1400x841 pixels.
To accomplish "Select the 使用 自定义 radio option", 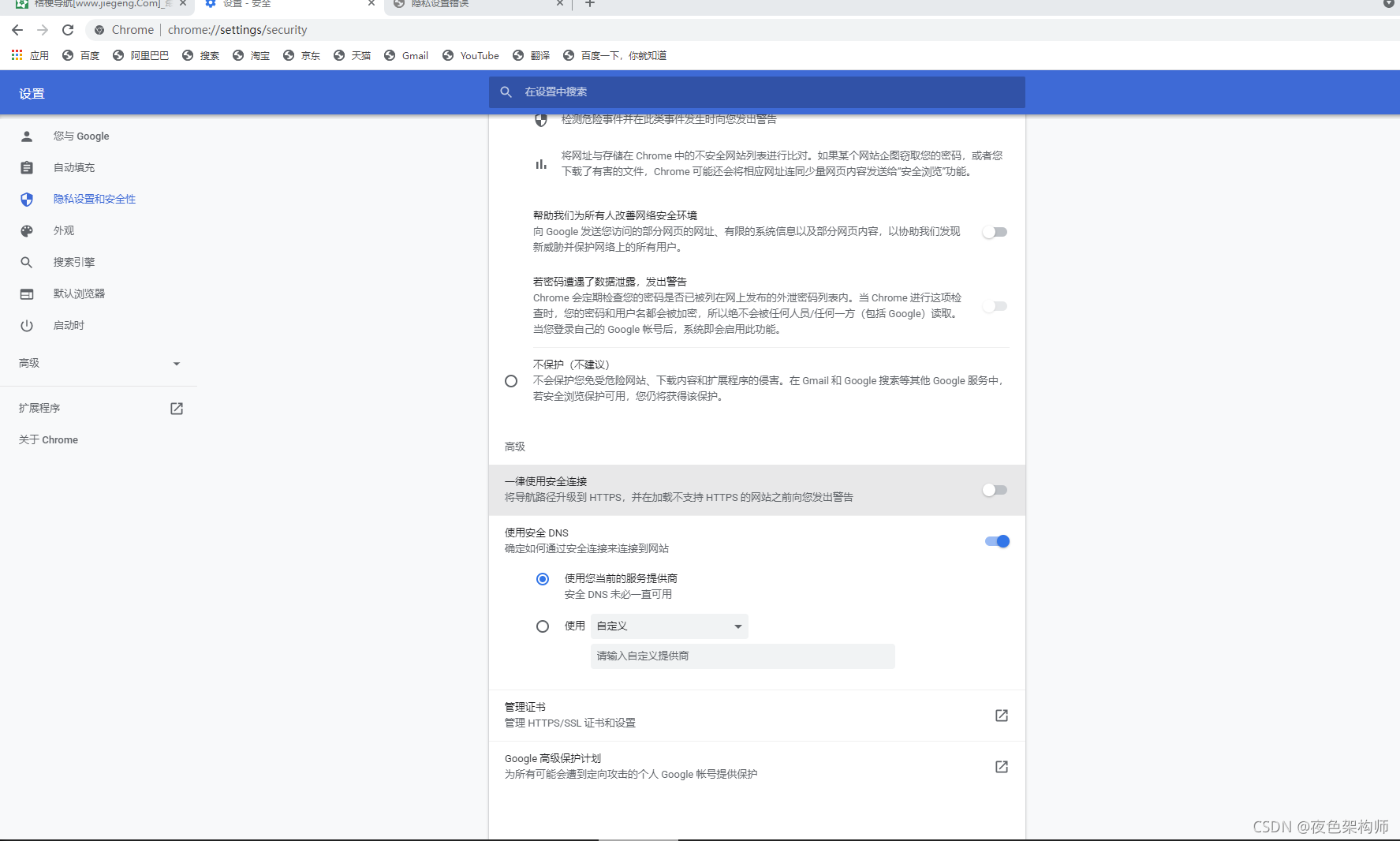I will (543, 626).
